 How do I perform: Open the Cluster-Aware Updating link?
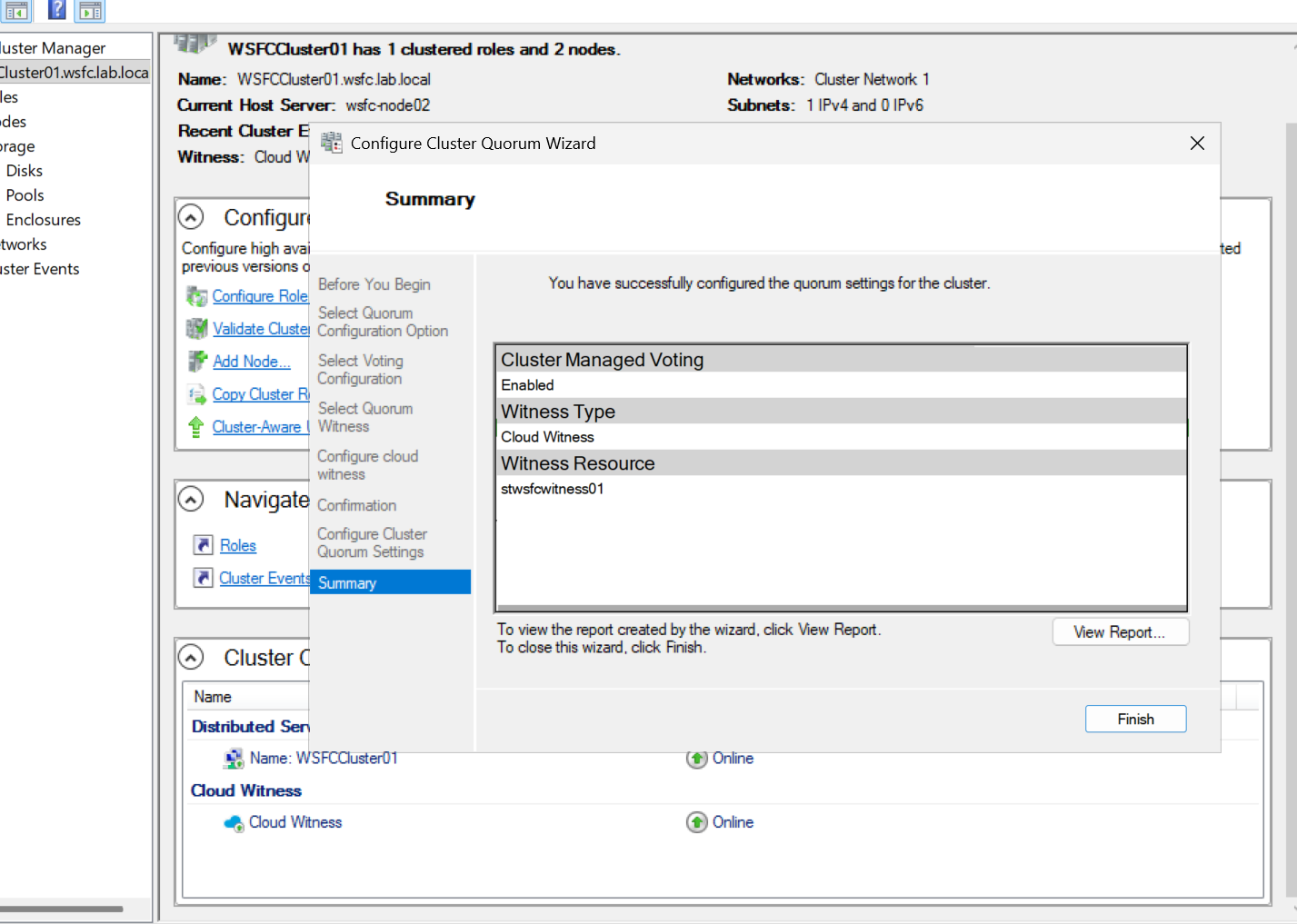261,427
